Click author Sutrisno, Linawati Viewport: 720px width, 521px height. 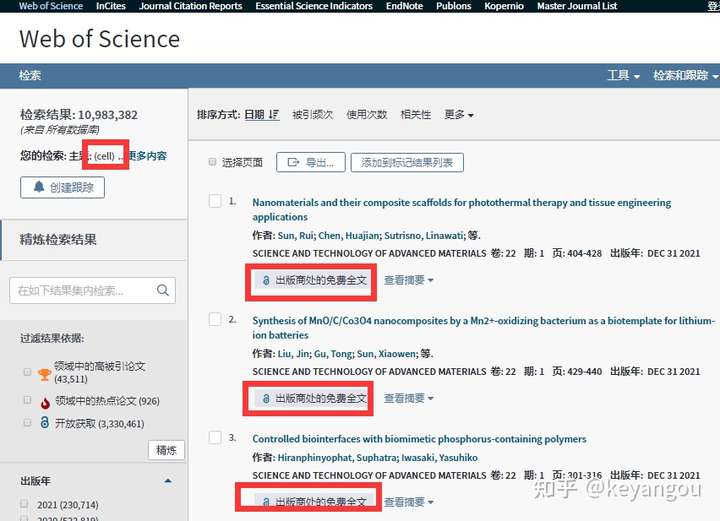424,235
